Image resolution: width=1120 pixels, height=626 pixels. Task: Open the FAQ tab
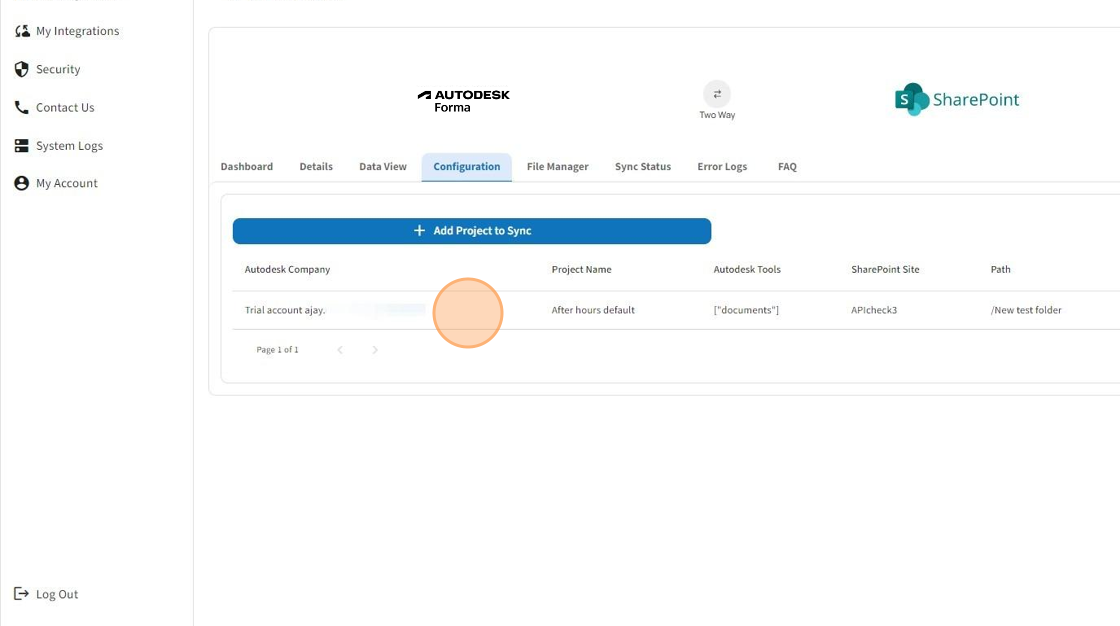(787, 167)
